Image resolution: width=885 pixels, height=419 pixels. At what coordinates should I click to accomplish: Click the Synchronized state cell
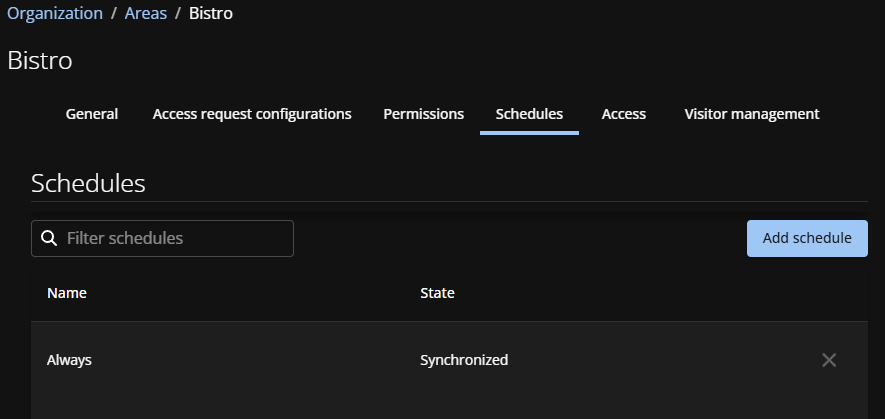click(x=464, y=360)
